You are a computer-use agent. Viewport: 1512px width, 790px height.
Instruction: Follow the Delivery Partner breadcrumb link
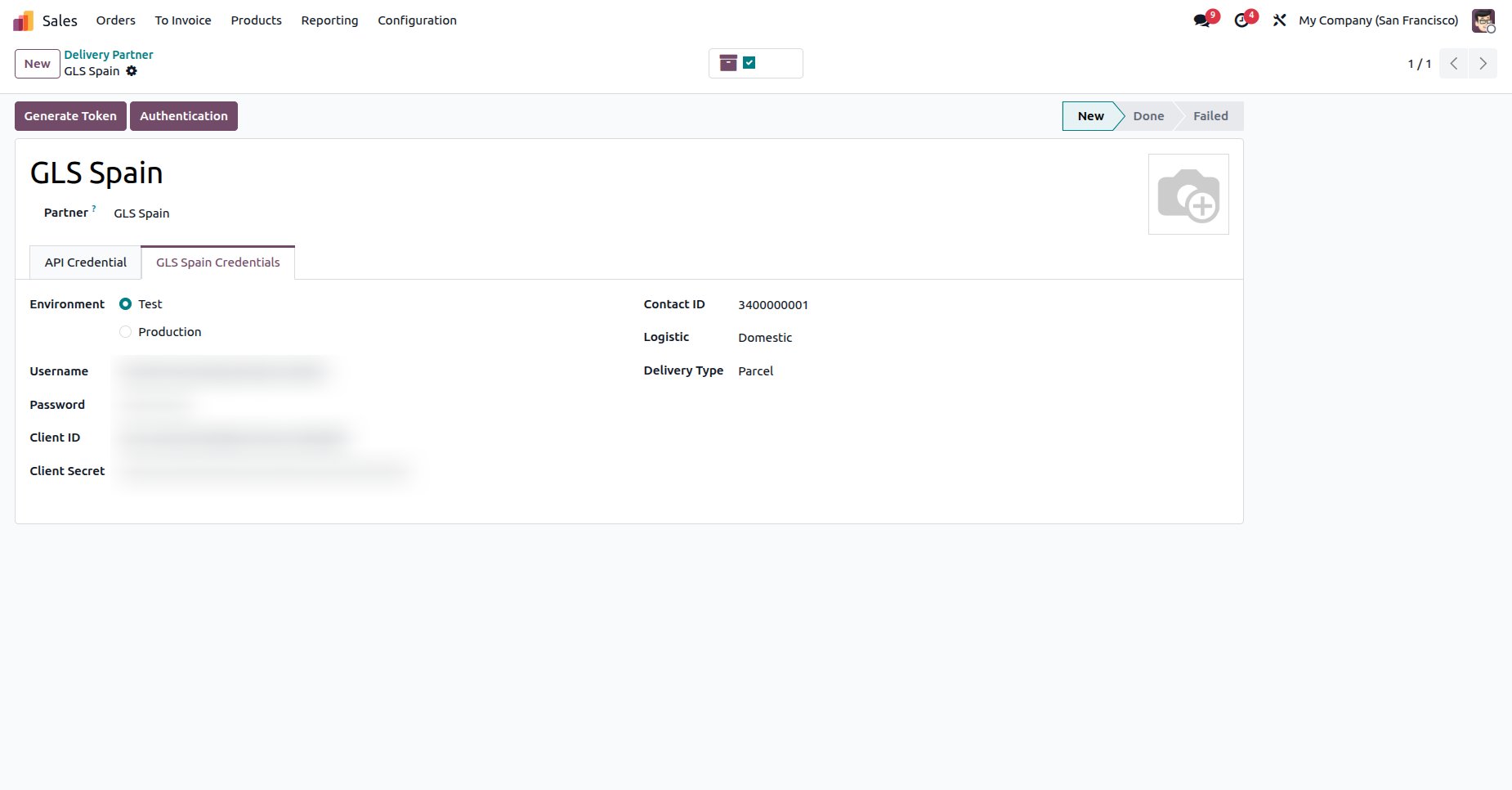click(109, 55)
